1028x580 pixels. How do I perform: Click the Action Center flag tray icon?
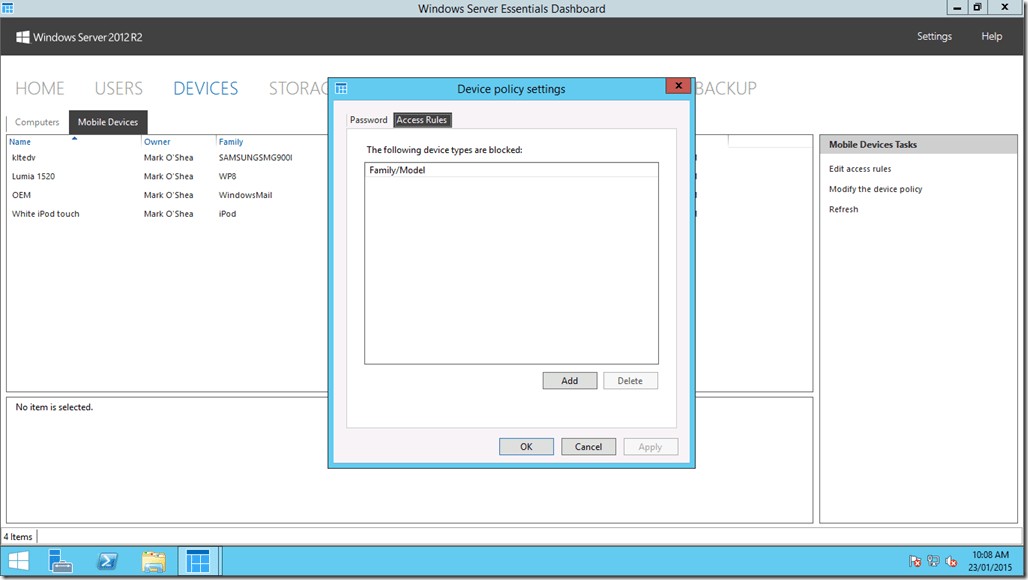point(915,561)
